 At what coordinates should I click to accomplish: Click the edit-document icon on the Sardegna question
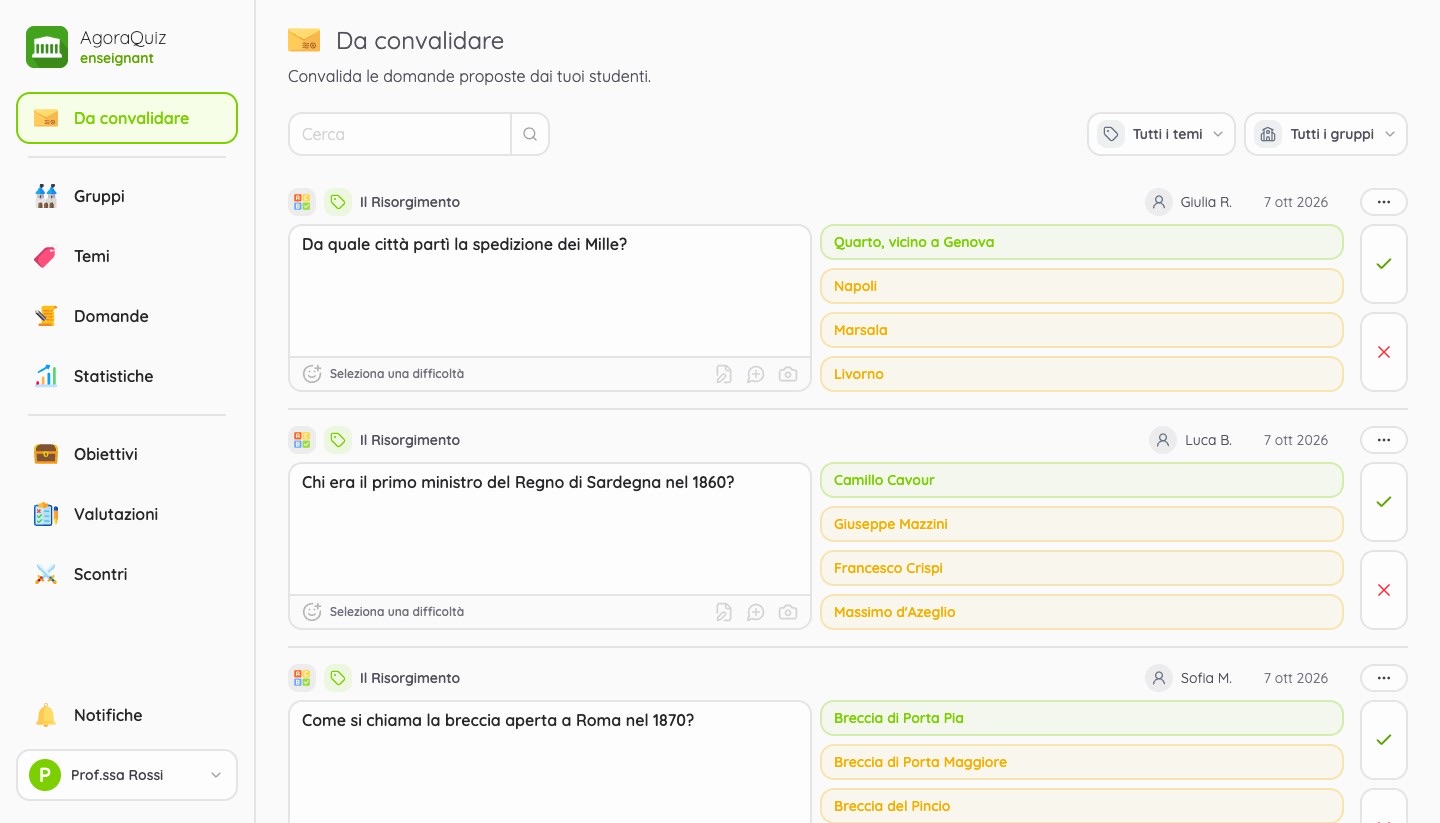click(x=724, y=612)
